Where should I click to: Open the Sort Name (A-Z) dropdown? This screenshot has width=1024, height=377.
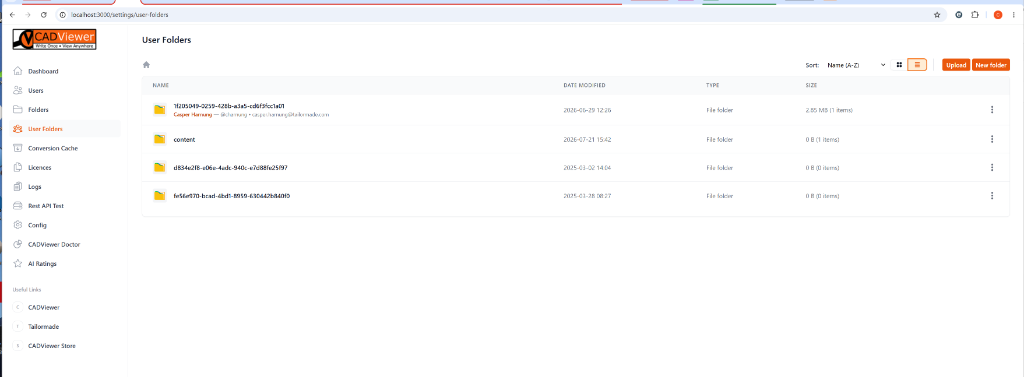pyautogui.click(x=856, y=65)
